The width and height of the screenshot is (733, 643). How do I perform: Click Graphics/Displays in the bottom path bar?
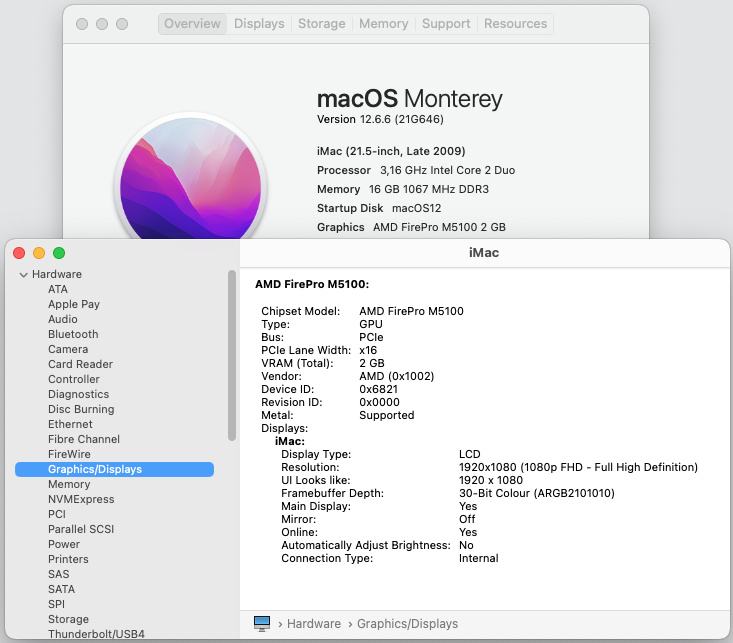coord(407,623)
